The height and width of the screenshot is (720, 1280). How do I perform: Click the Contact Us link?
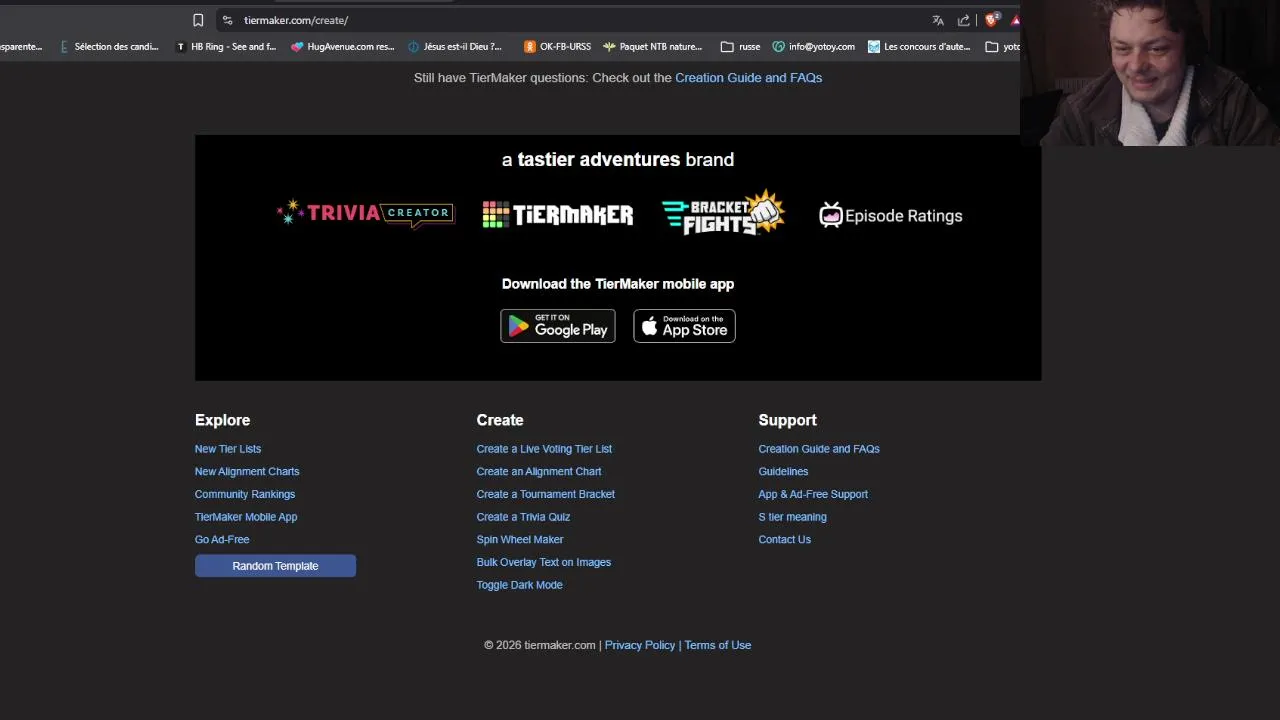click(x=784, y=540)
